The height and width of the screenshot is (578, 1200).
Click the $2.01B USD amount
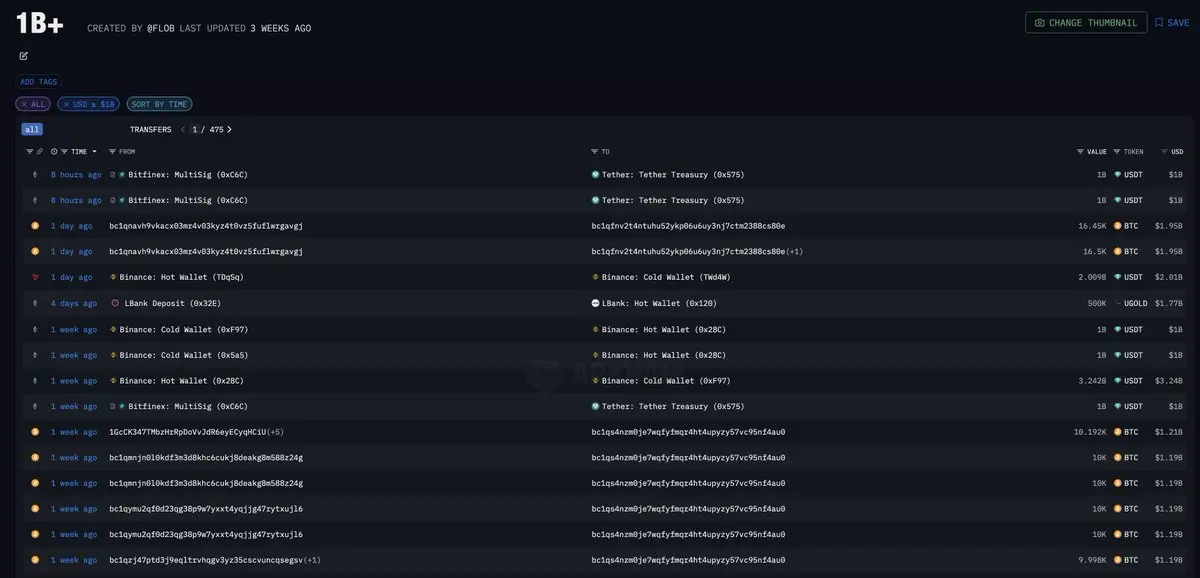click(1169, 277)
